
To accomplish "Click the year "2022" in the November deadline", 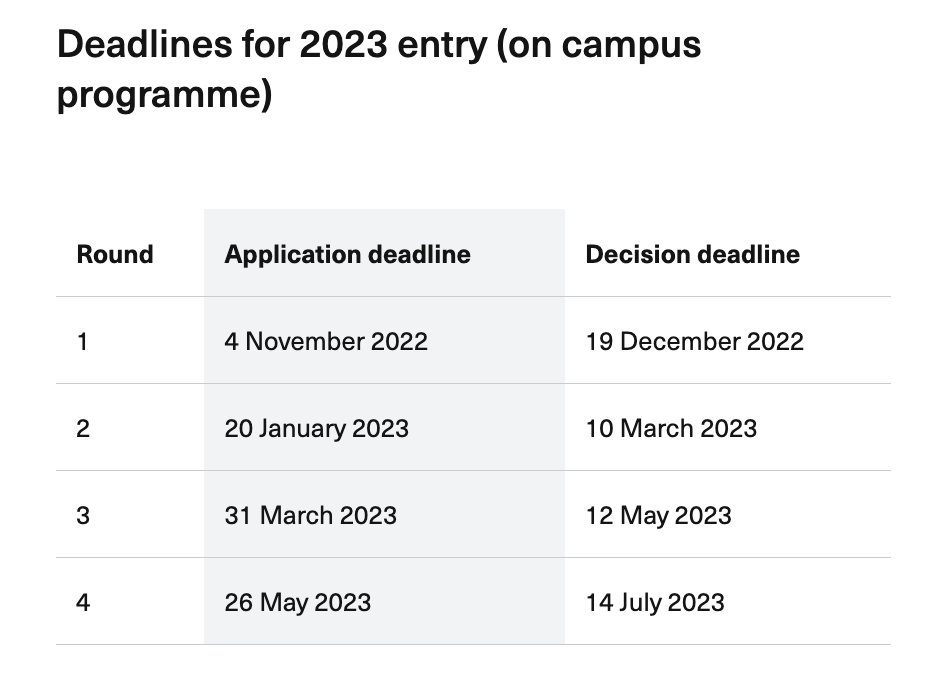I will 399,341.
